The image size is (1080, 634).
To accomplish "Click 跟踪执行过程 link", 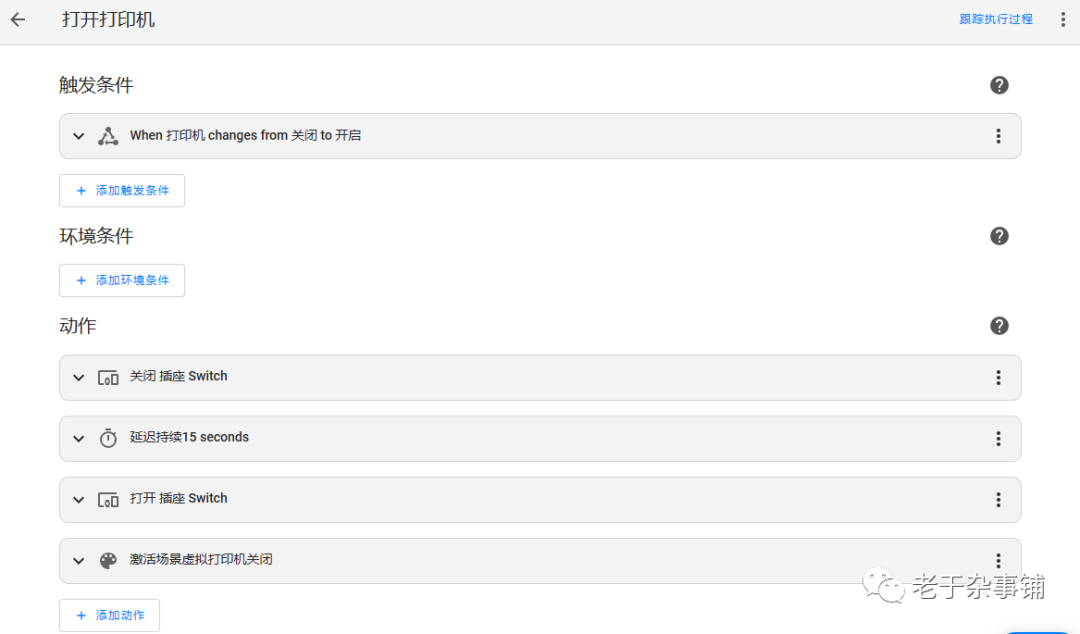I will point(996,19).
